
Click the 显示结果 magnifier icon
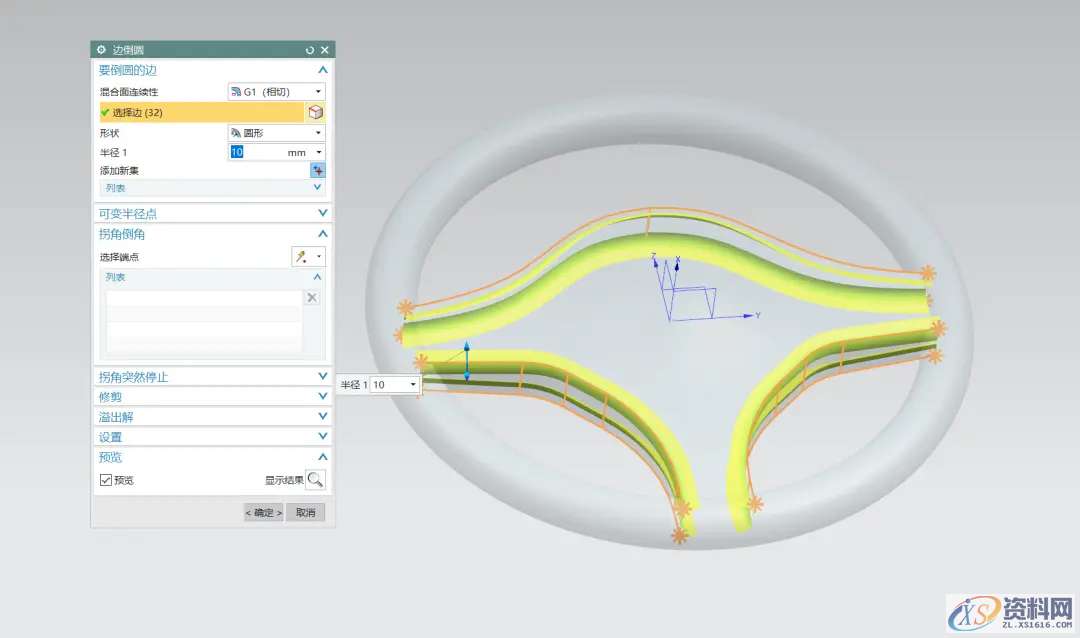tap(316, 480)
